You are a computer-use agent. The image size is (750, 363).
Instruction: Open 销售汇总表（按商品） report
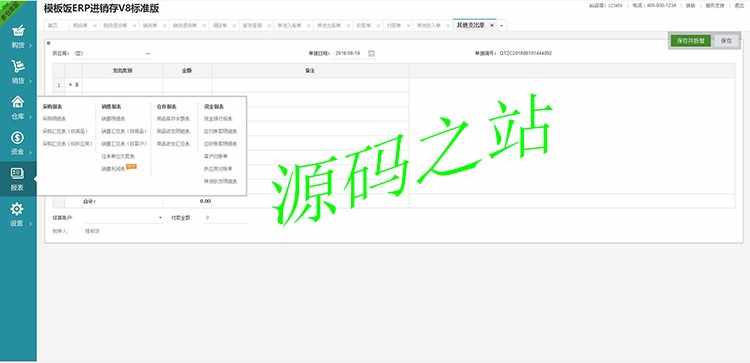pos(124,131)
